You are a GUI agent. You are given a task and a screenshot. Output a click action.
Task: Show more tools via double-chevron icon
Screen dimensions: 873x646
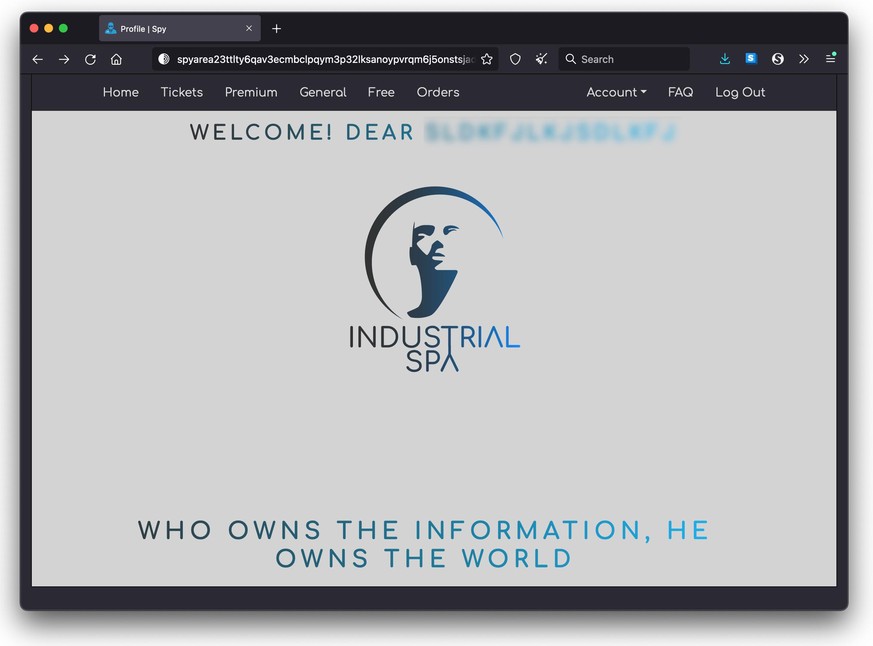(x=803, y=59)
